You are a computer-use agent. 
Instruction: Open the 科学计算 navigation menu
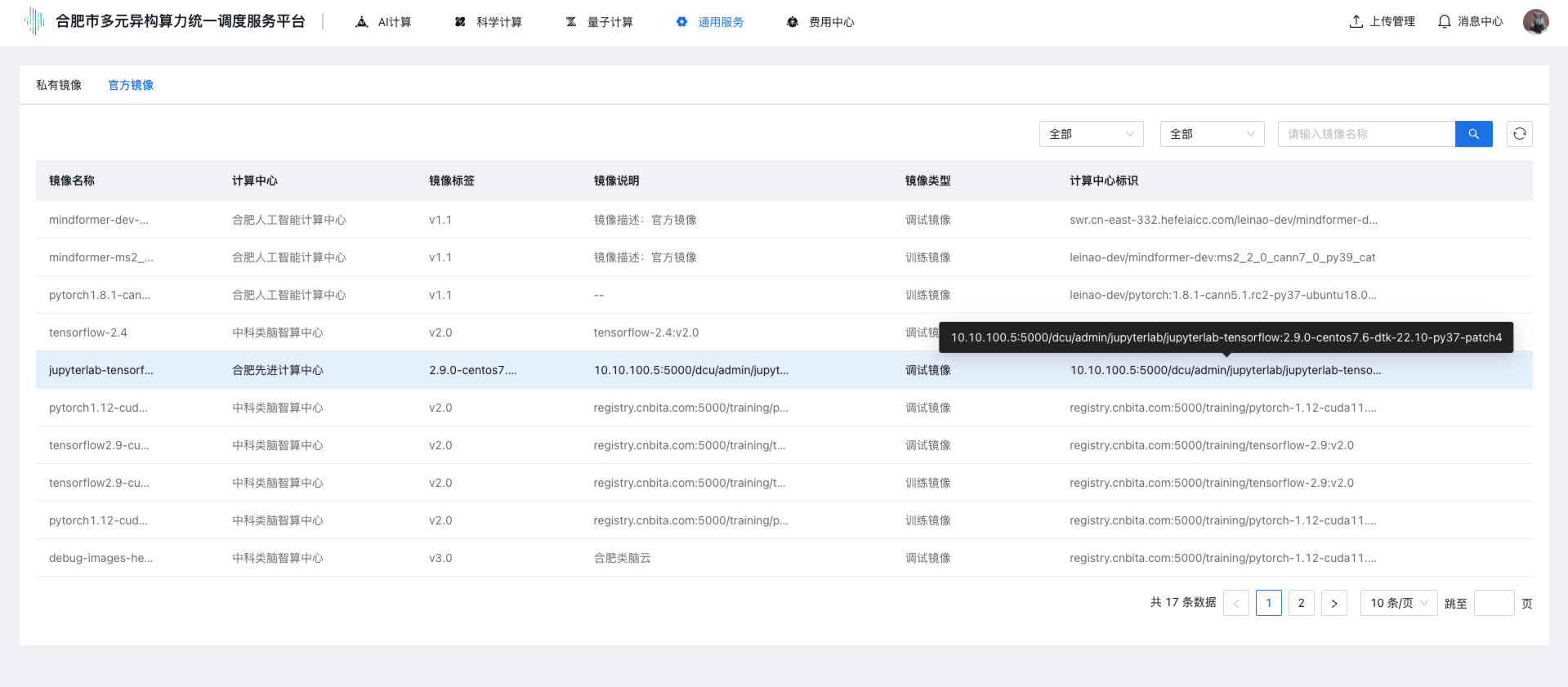pyautogui.click(x=489, y=22)
